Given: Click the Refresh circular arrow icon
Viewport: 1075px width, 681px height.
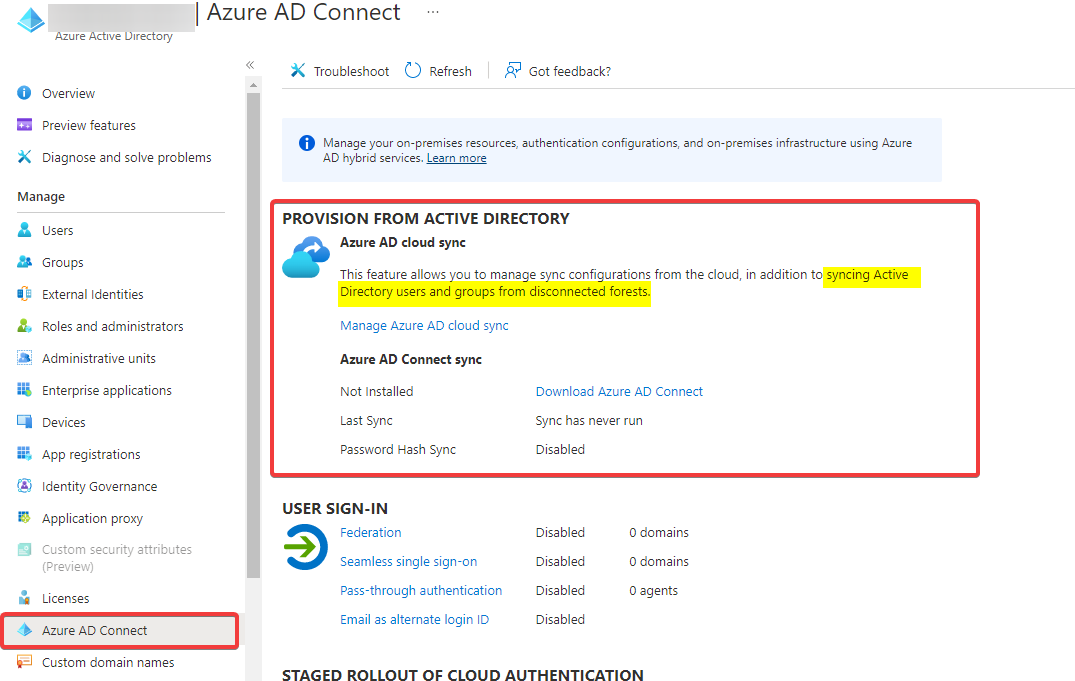Looking at the screenshot, I should (413, 70).
